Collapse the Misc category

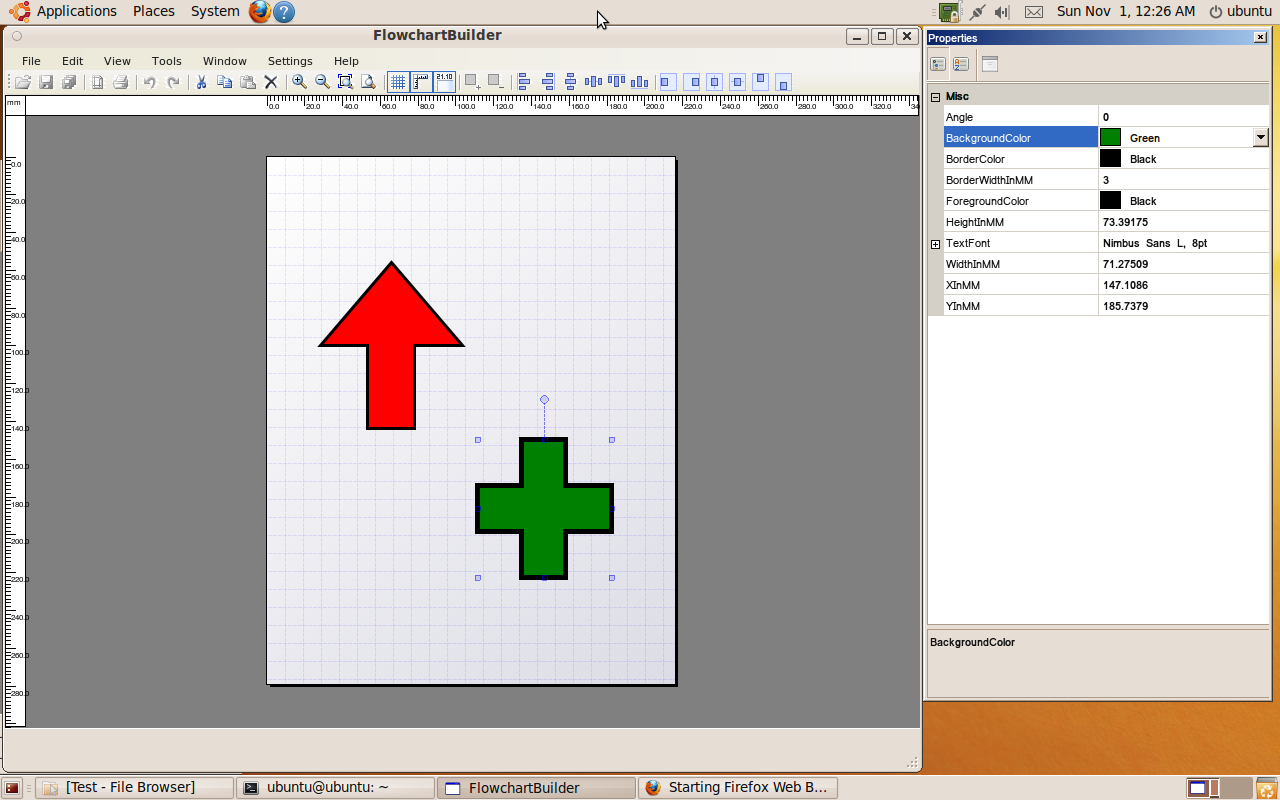point(936,97)
